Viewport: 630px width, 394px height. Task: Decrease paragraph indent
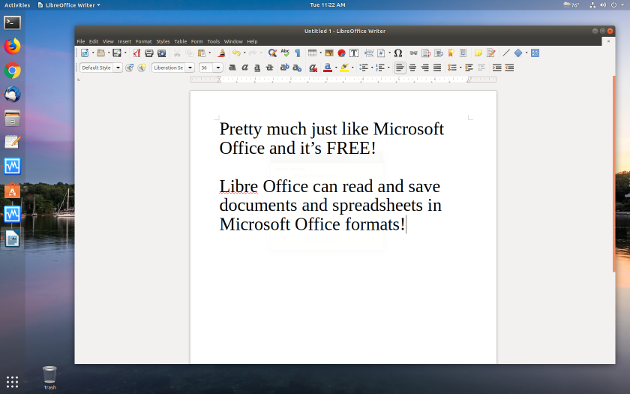(509, 67)
